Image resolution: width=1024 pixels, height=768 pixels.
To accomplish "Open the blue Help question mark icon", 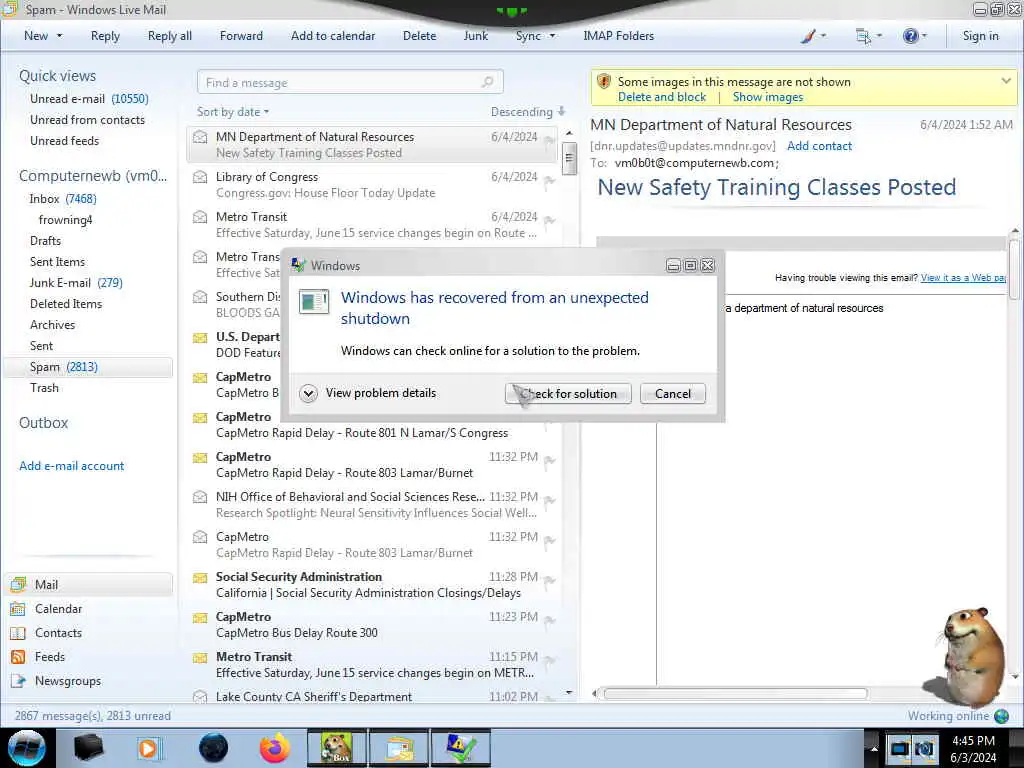I will (x=910, y=36).
